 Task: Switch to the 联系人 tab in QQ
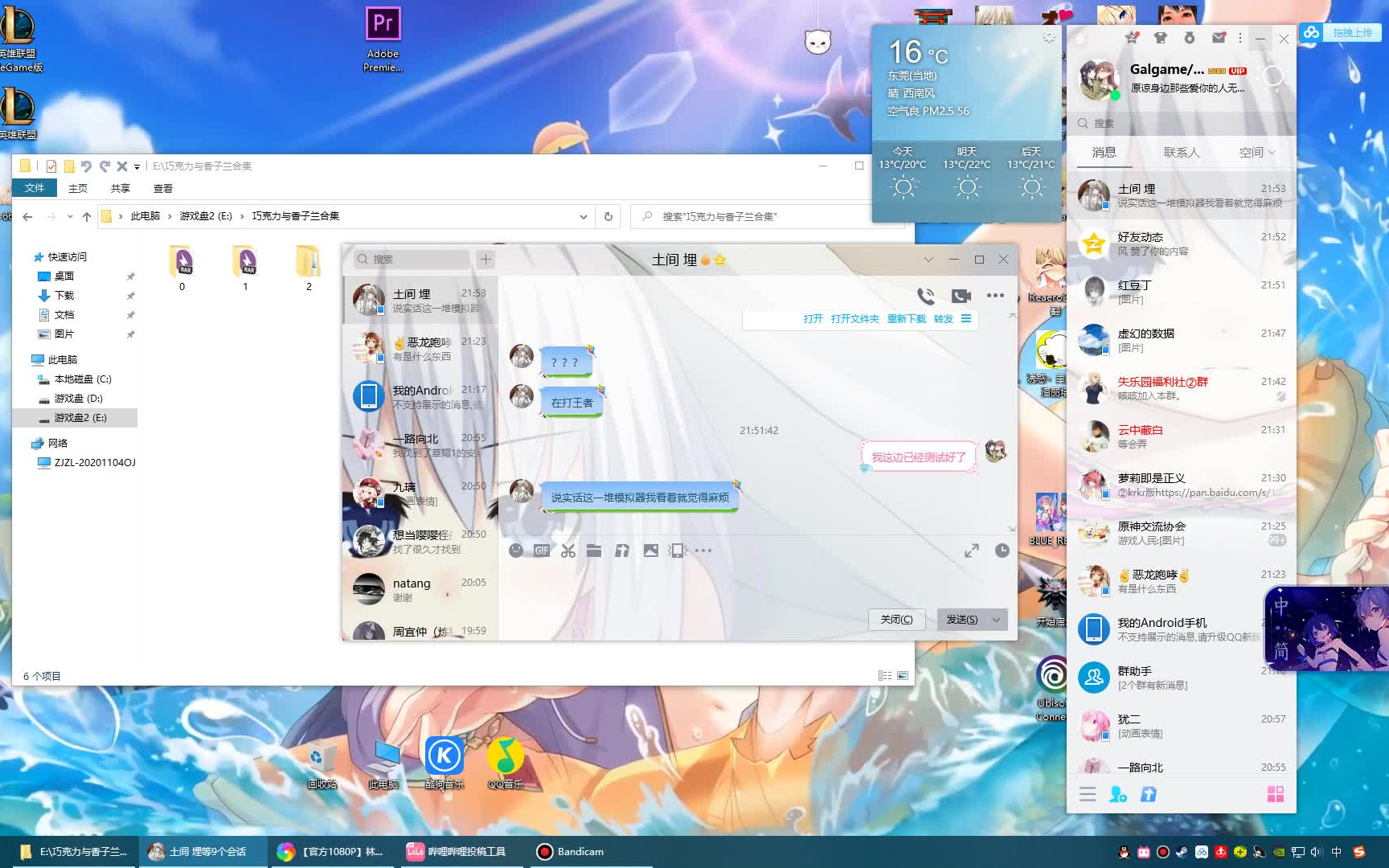1182,153
